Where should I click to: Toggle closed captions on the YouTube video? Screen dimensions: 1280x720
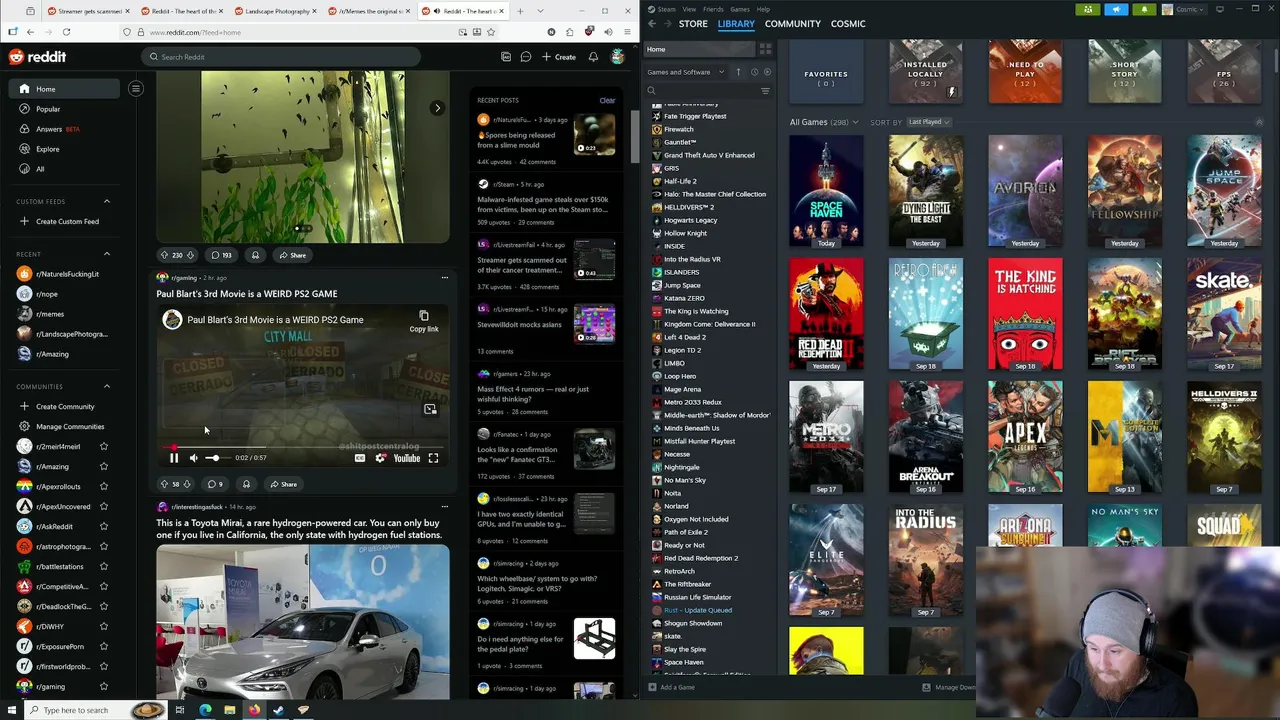coord(360,458)
